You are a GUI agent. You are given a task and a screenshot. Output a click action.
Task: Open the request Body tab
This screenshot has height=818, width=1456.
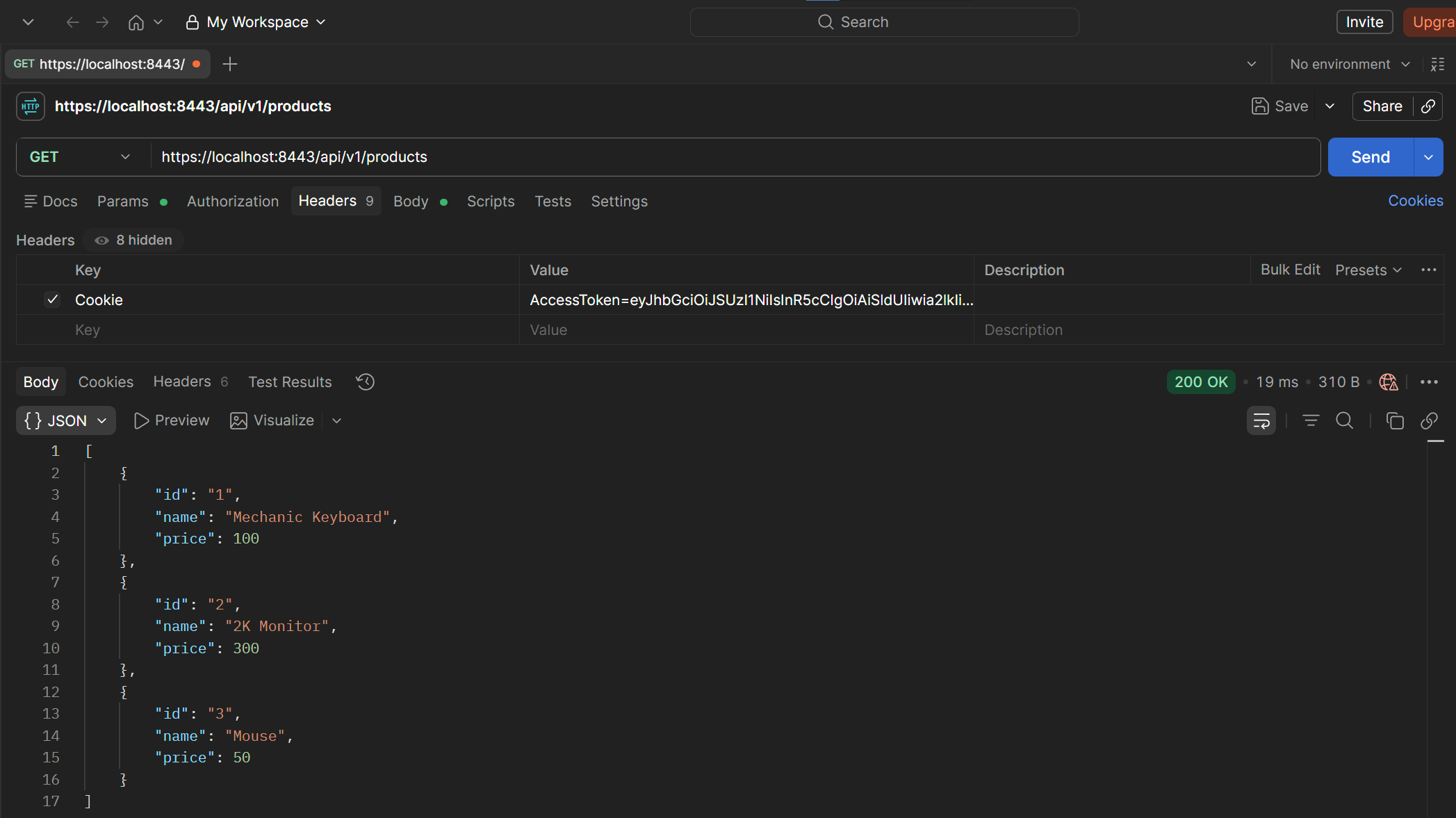[420, 202]
